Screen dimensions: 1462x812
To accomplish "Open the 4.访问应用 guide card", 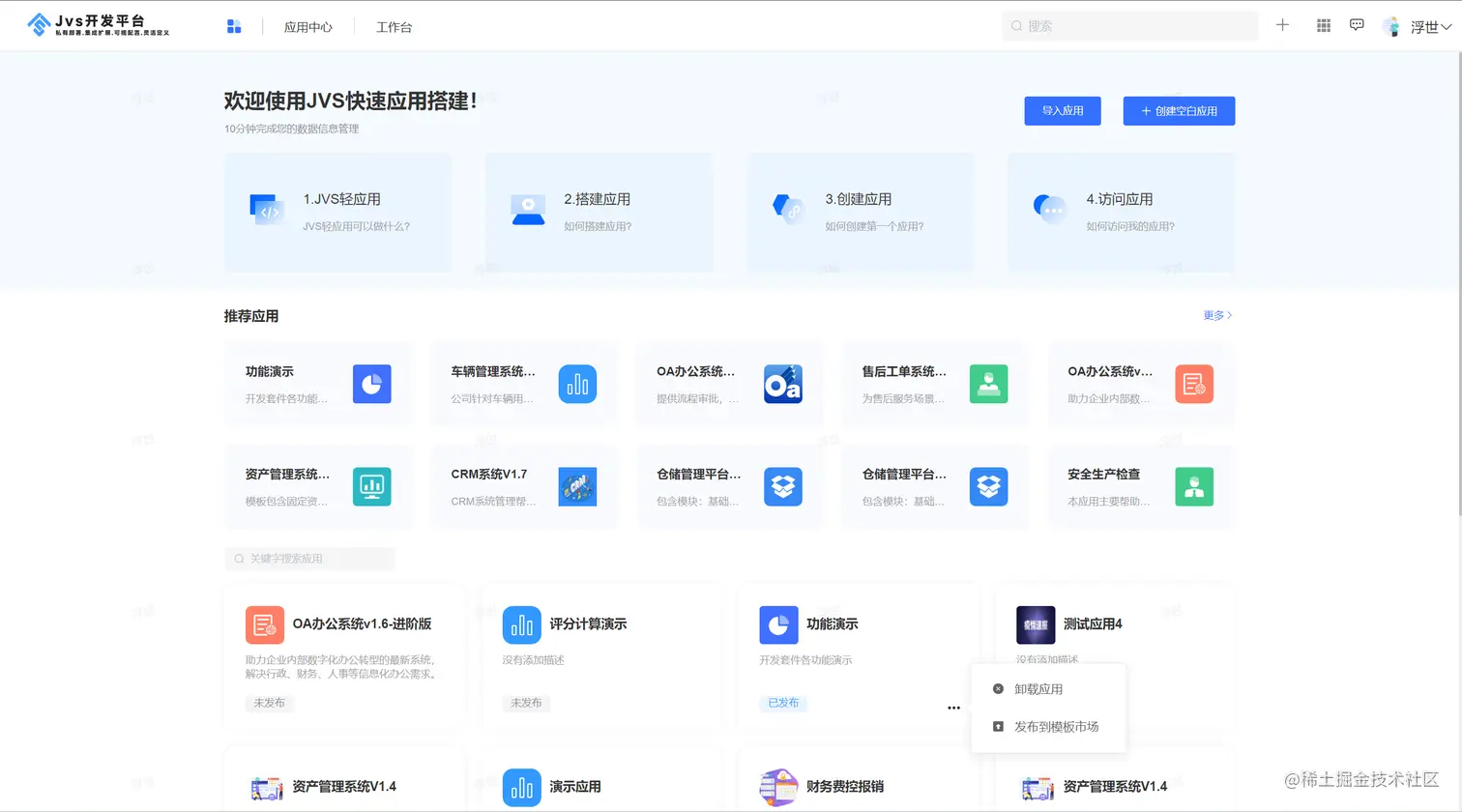I will coord(1121,212).
